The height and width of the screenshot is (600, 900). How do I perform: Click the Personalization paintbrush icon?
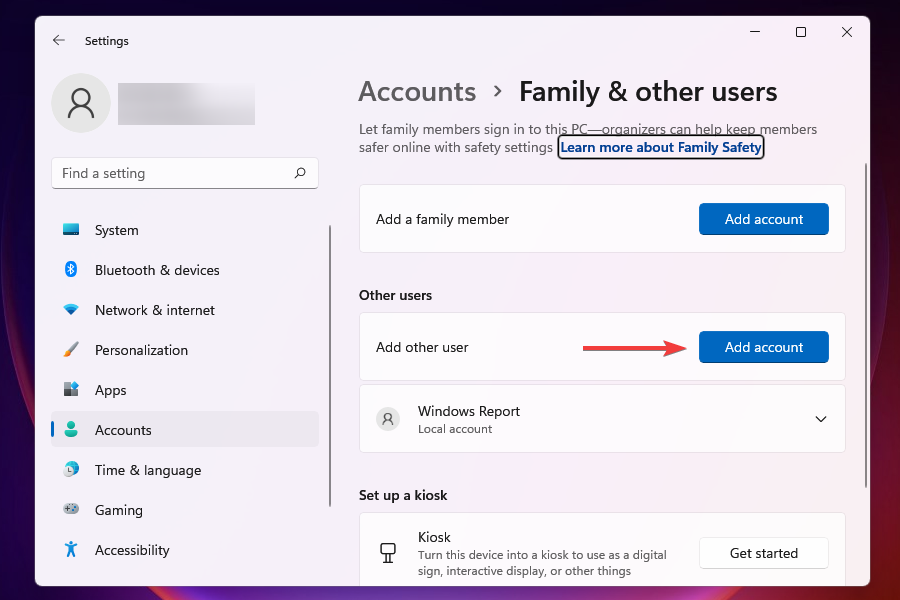pyautogui.click(x=71, y=350)
